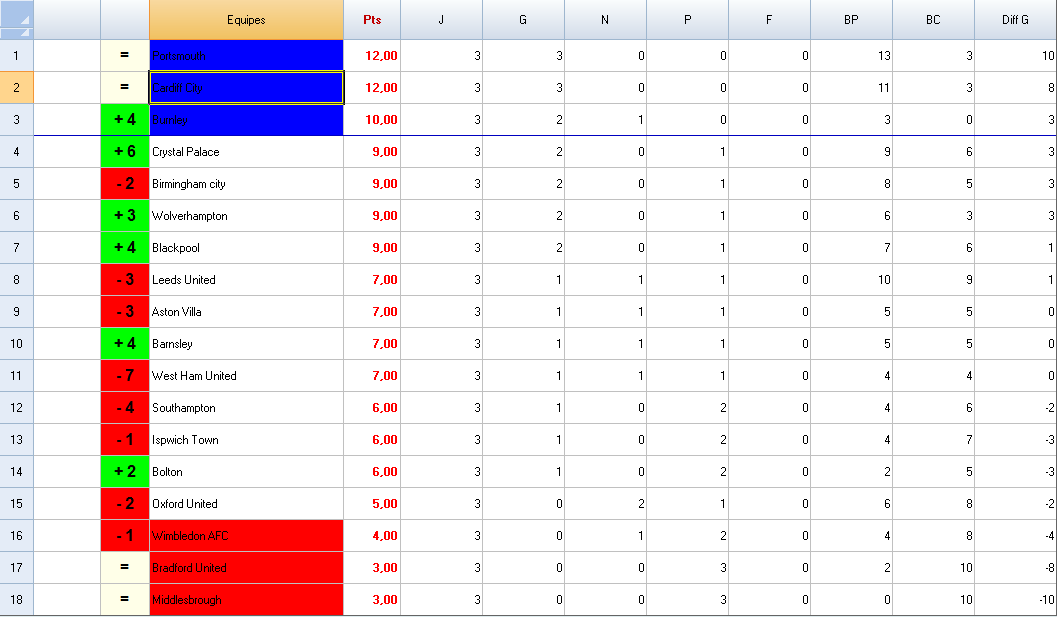Click Middlesbrough's equals sign cell
Viewport: 1057px width, 617px height.
point(125,599)
